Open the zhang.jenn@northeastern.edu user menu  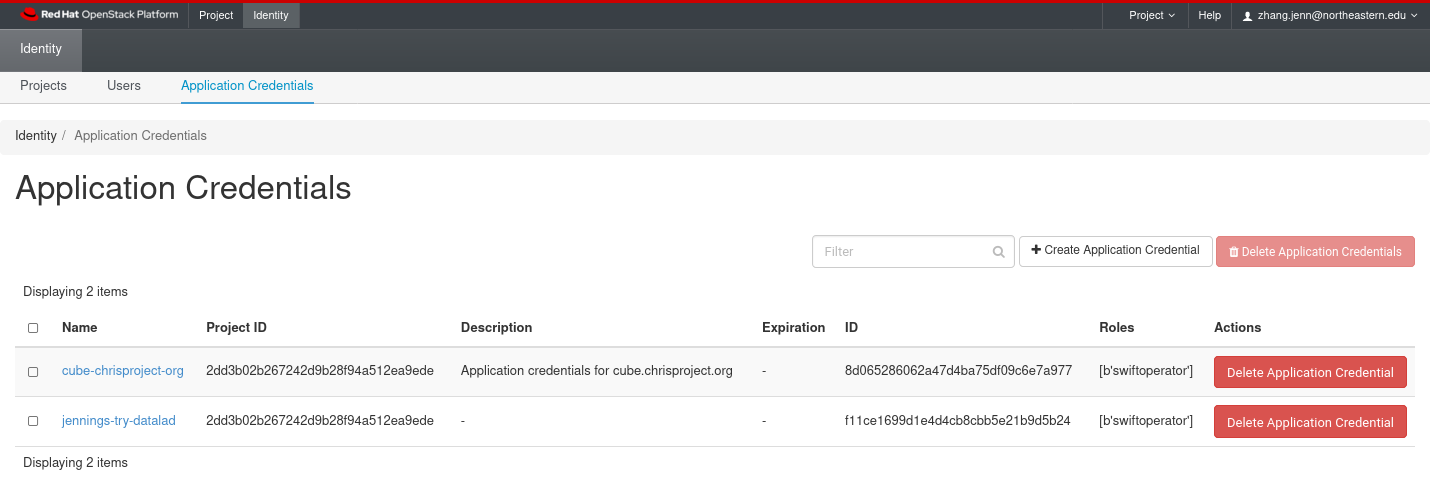(1329, 15)
